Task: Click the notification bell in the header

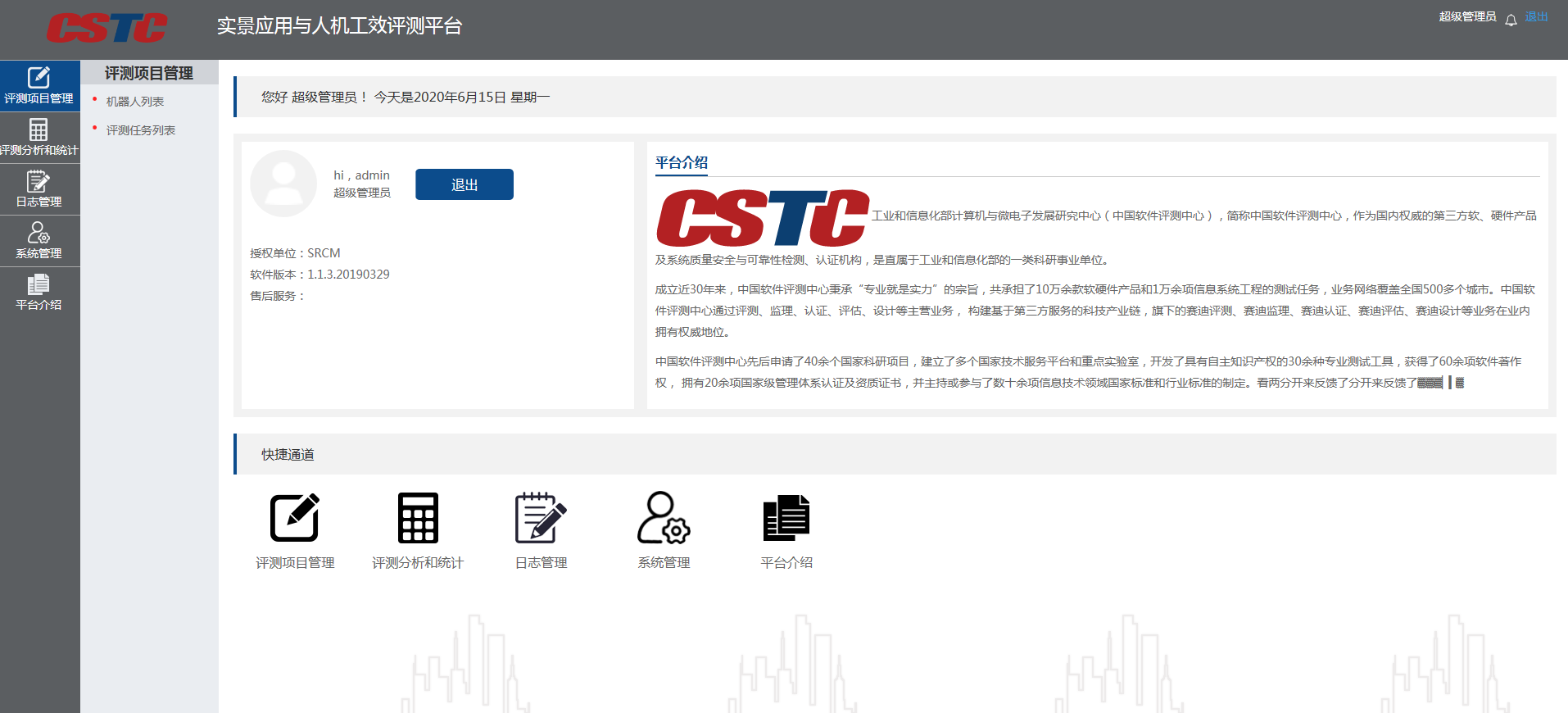Action: pyautogui.click(x=1511, y=20)
